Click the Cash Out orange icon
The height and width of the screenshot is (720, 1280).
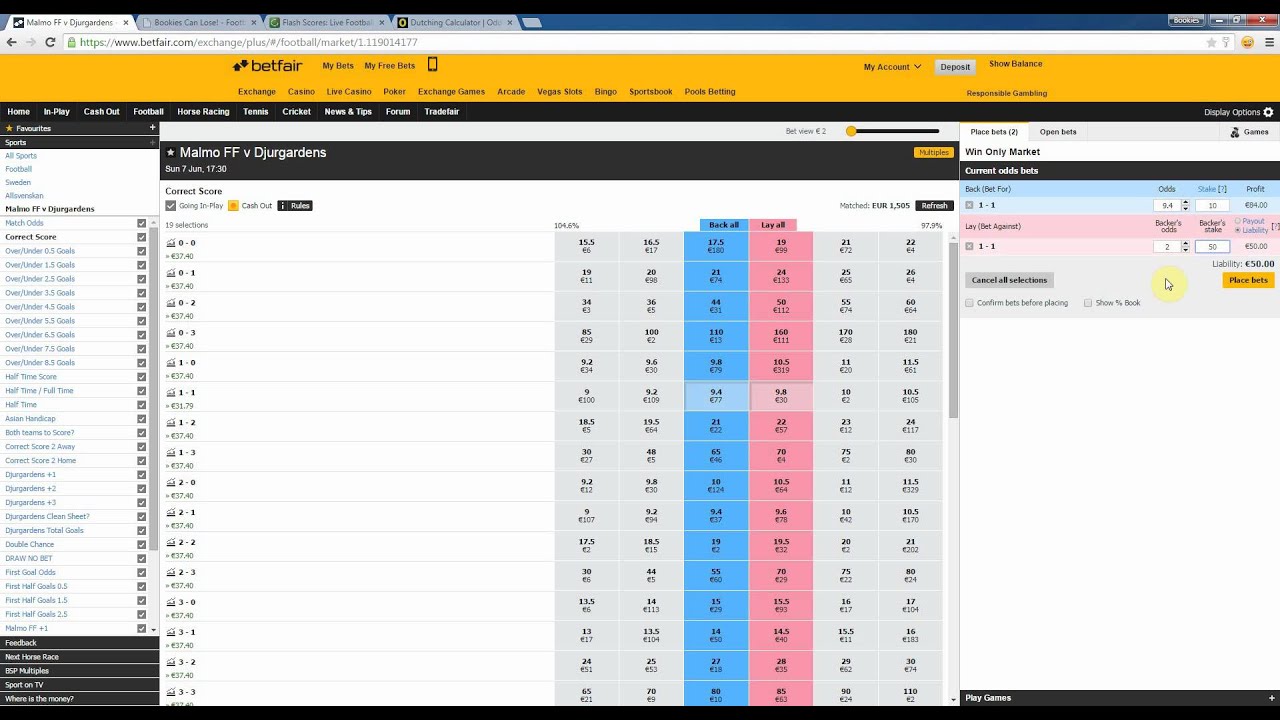point(233,206)
